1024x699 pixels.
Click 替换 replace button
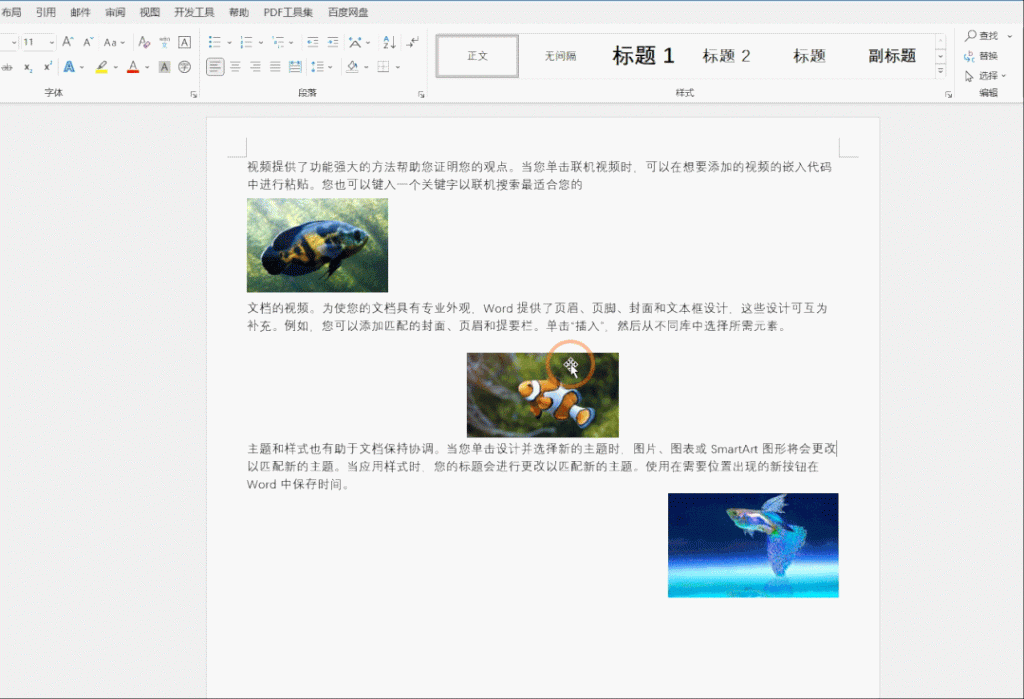pyautogui.click(x=982, y=56)
